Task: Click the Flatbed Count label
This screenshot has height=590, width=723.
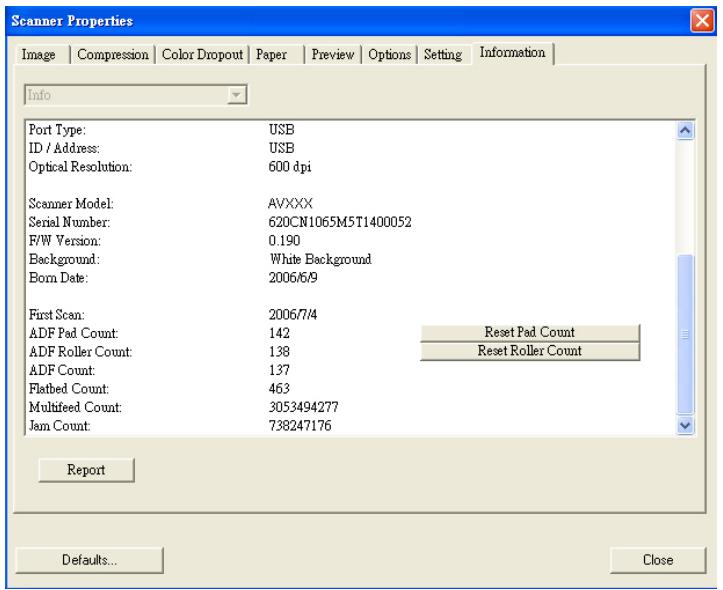Action: coord(69,389)
